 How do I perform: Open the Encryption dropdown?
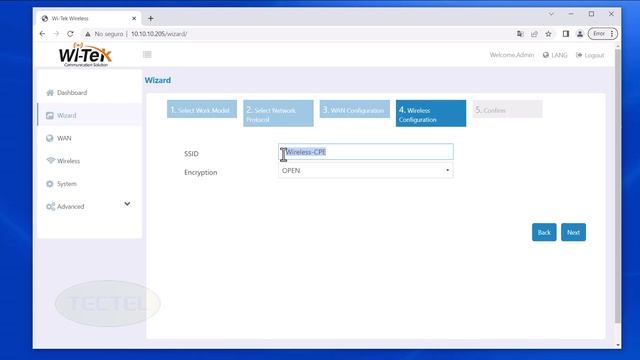pos(366,171)
